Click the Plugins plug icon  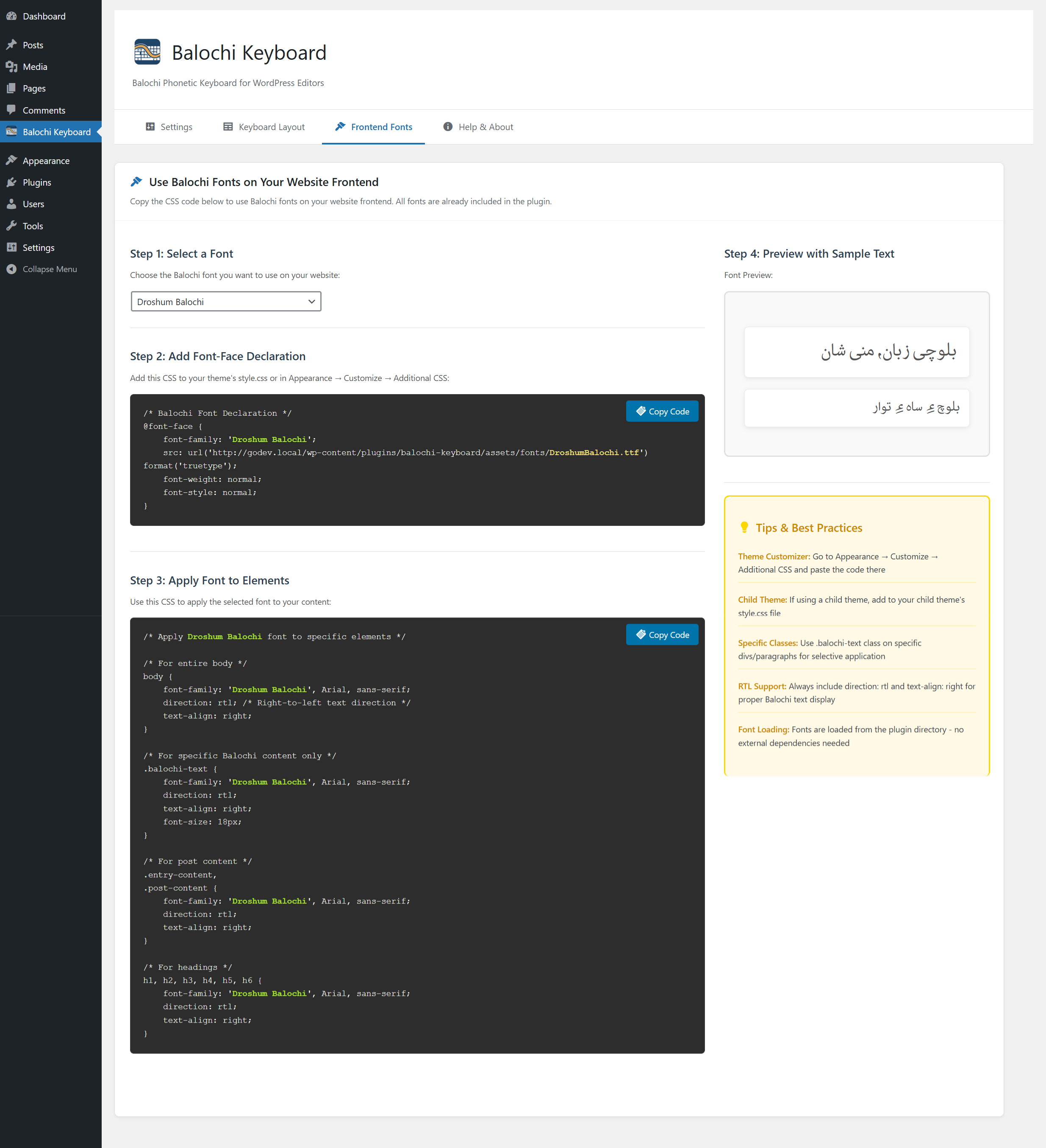point(11,182)
